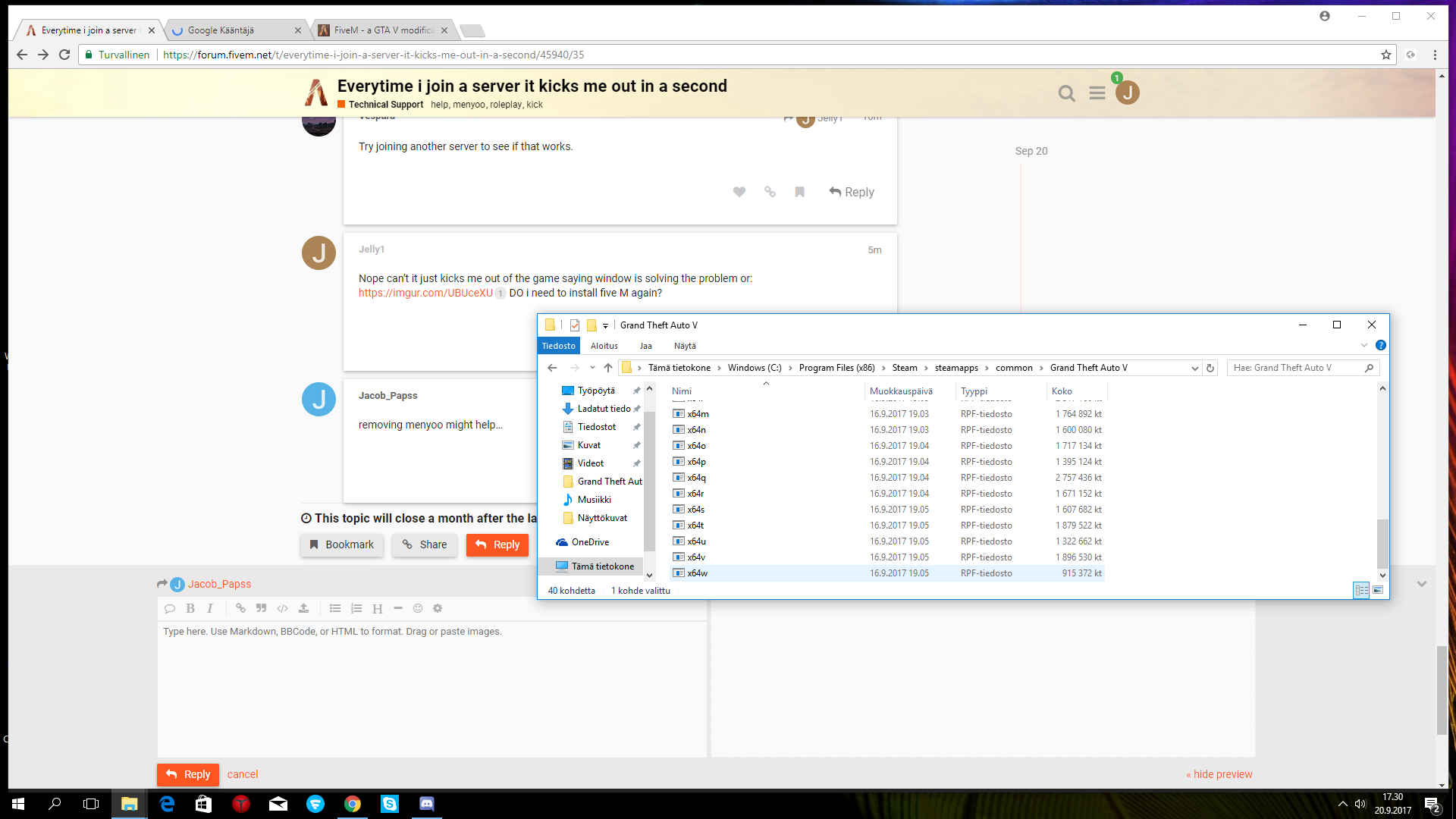
Task: Expand the steamapps breadcrumb arrow
Action: tap(987, 368)
